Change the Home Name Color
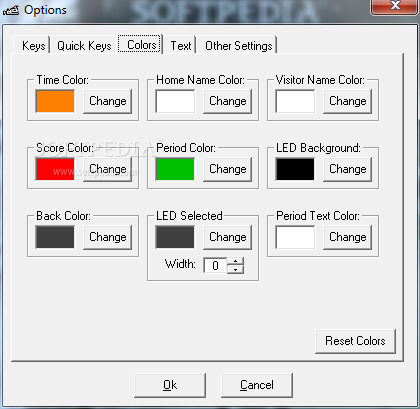This screenshot has height=409, width=420. click(x=227, y=101)
